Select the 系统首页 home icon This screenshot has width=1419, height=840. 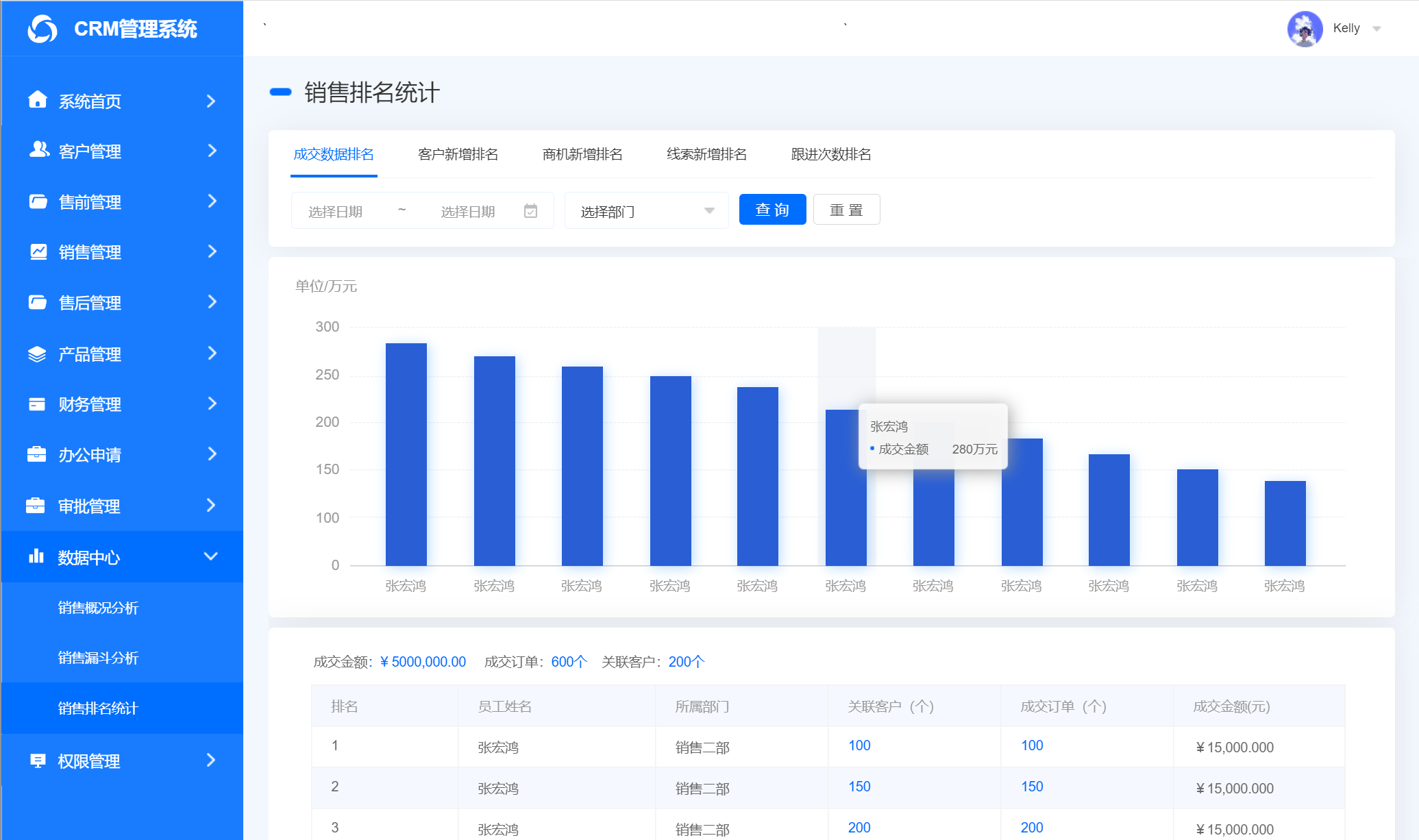point(38,101)
